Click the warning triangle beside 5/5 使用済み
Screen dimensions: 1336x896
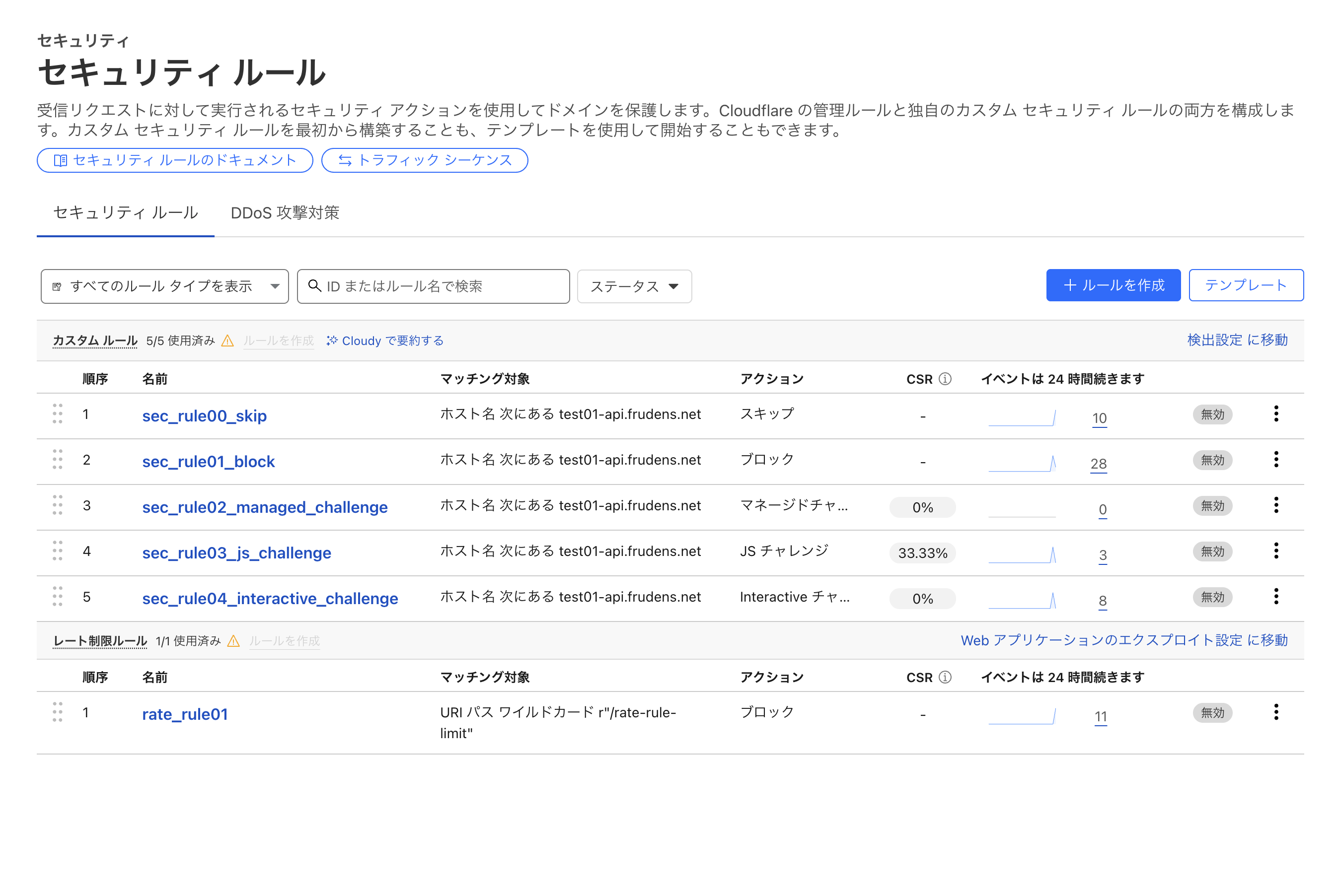tap(227, 341)
